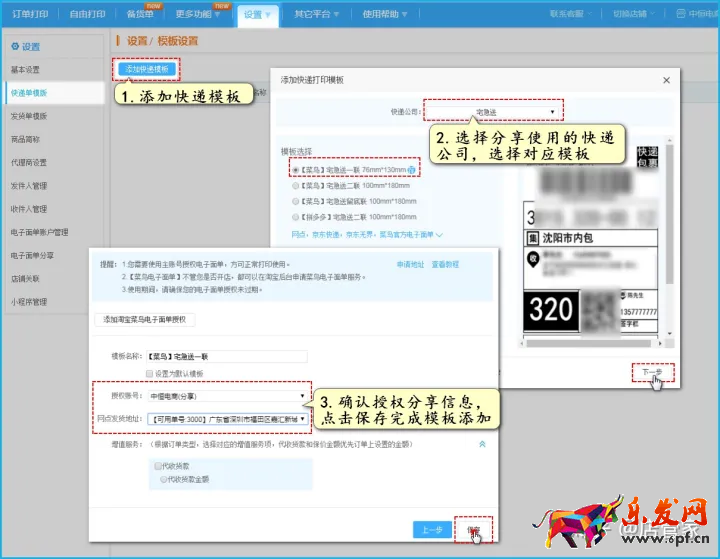The image size is (720, 559).
Task: Click the info icon beside 宅急送一联 76mm*130mm
Action: 412,171
